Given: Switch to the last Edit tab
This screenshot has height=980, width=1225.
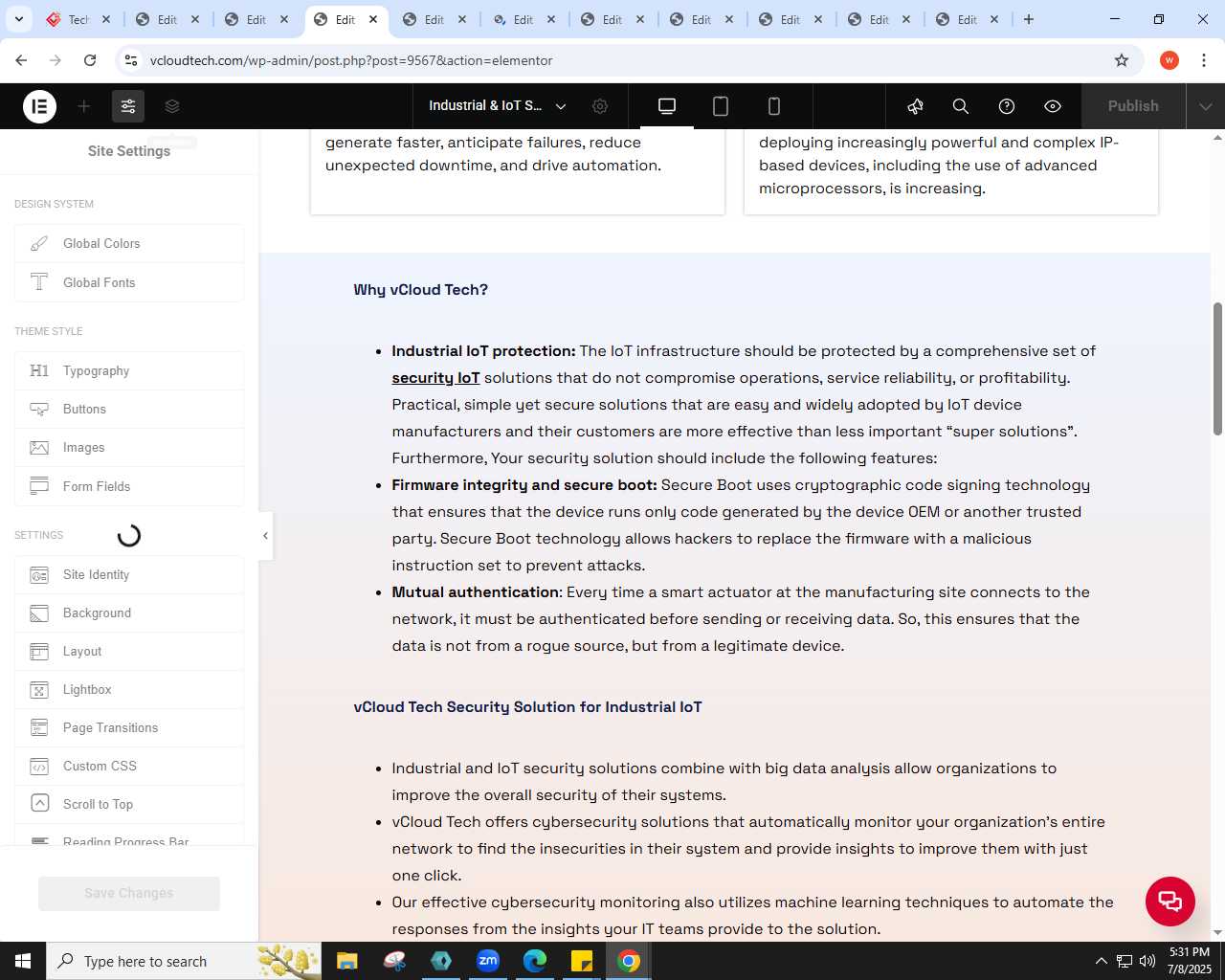Looking at the screenshot, I should point(968,19).
